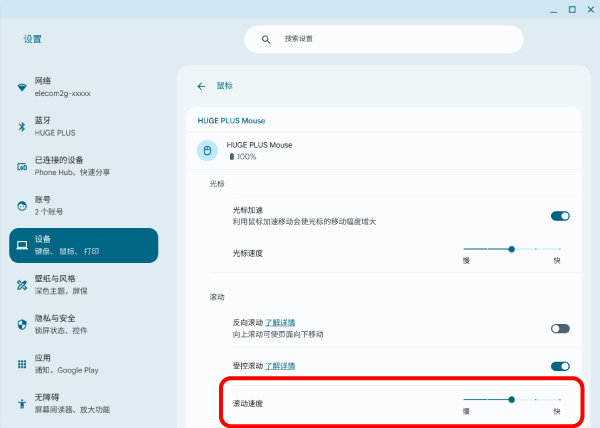The image size is (600, 428).
Task: Turn off the 受控滚动 toggle
Action: [x=560, y=366]
